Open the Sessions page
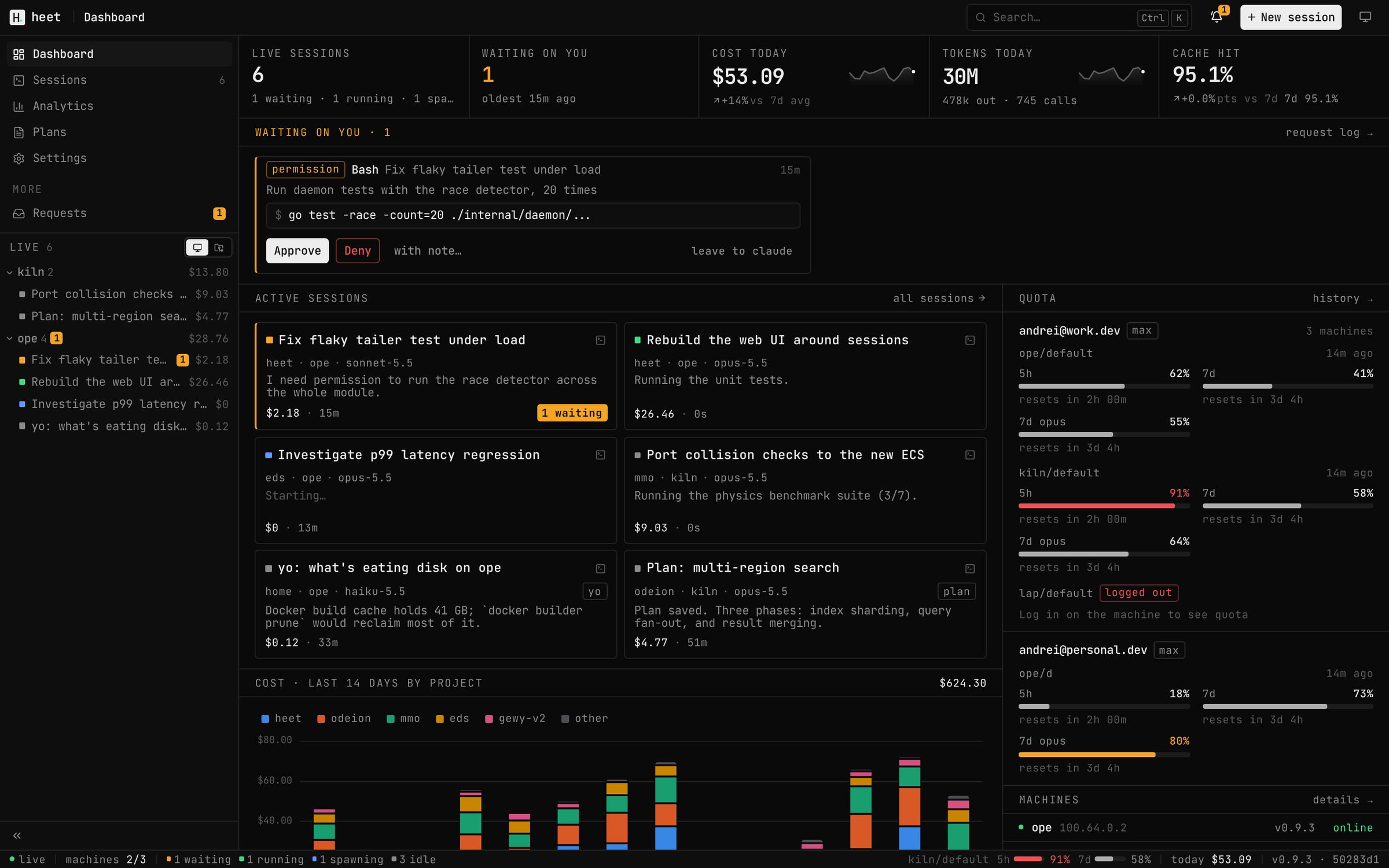 point(119,80)
